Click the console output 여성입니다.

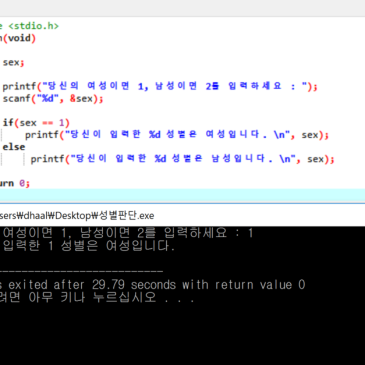point(140,246)
